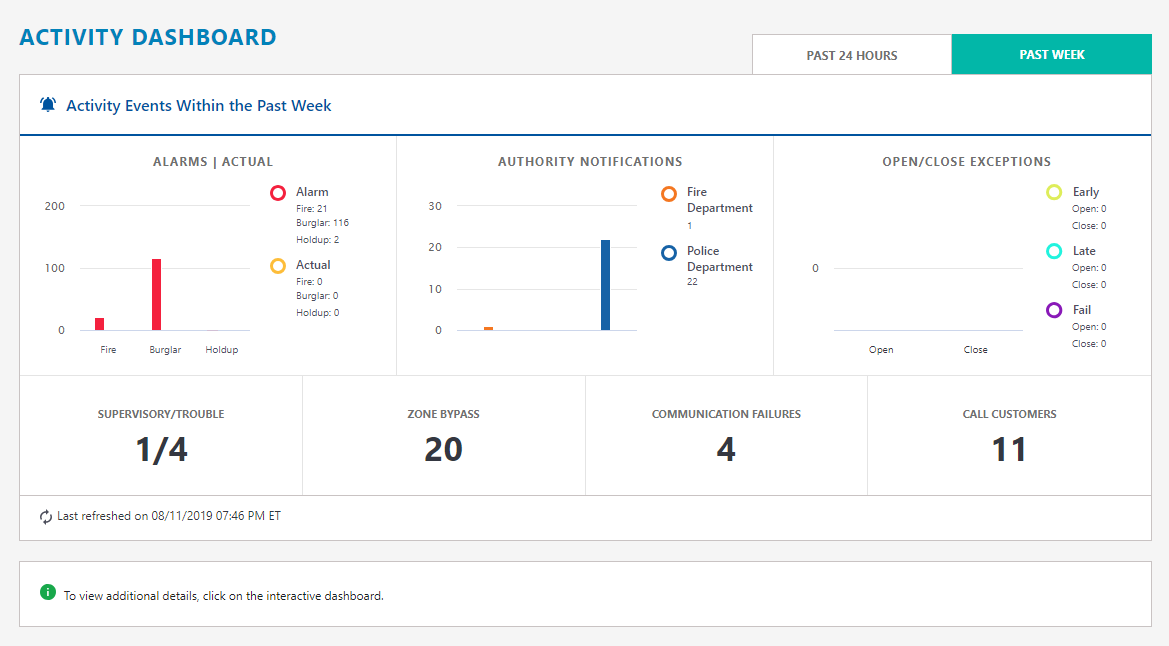Click the refresh icon beside Last refreshed

pos(46,517)
